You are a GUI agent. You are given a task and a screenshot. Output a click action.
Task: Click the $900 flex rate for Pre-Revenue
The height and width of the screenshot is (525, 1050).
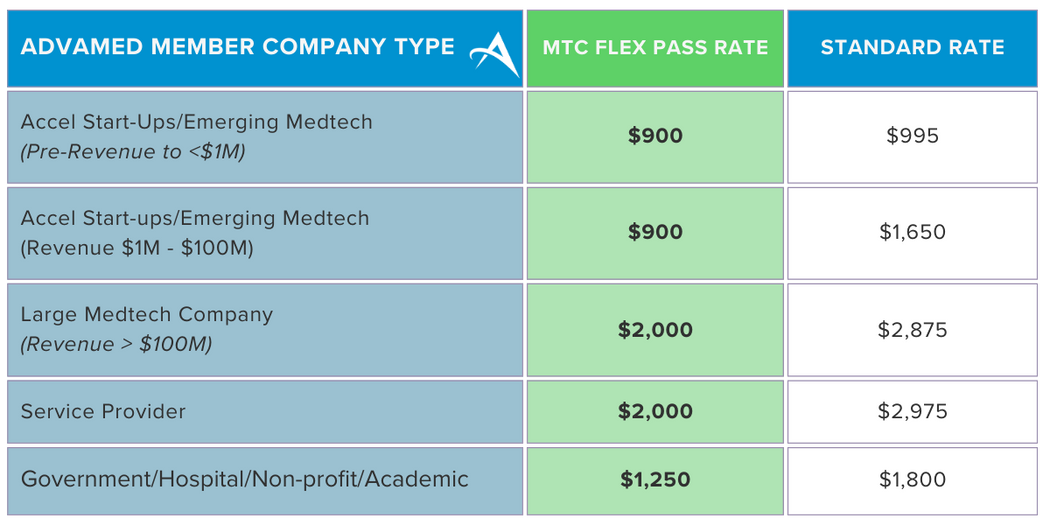tap(655, 137)
